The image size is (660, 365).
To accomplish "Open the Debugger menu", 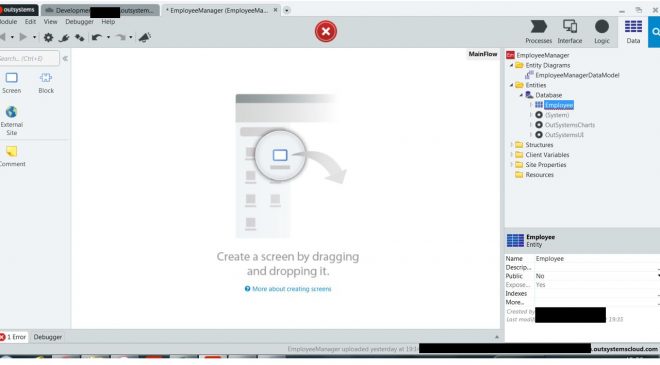I will [x=79, y=21].
